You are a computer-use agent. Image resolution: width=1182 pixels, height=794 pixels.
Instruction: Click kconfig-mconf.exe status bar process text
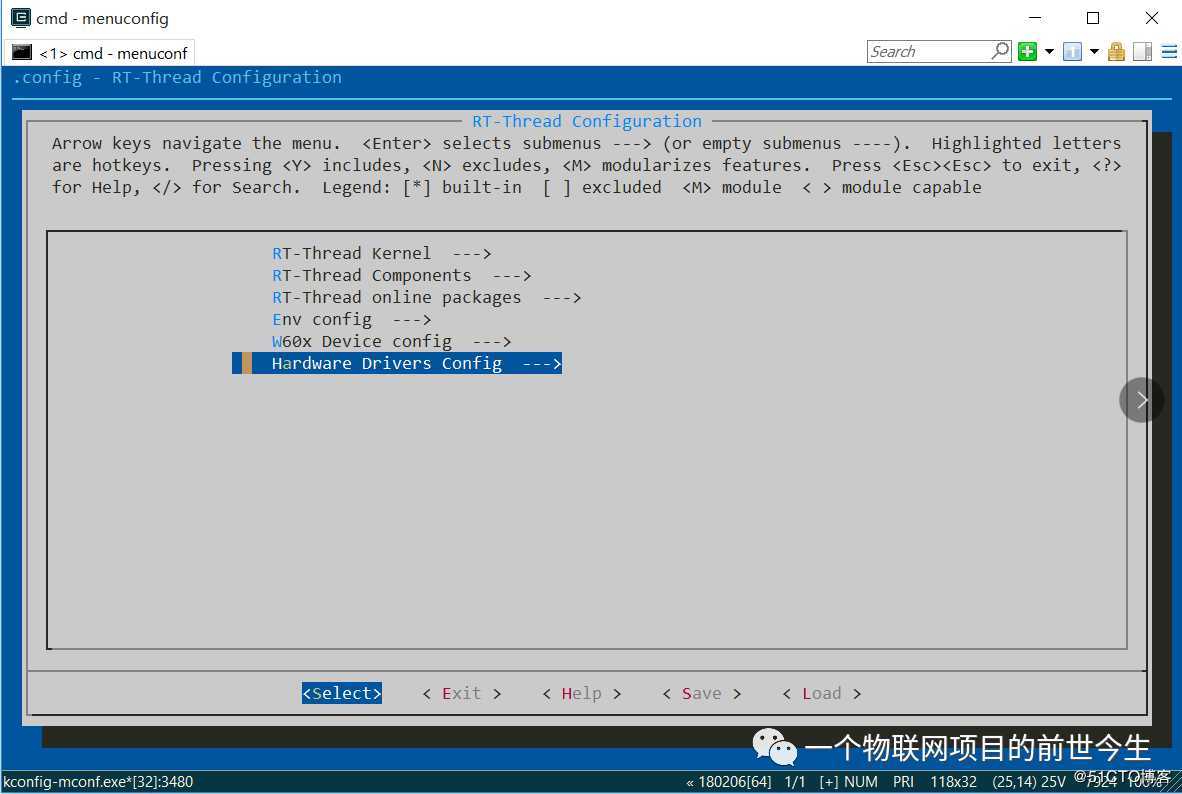click(98, 782)
